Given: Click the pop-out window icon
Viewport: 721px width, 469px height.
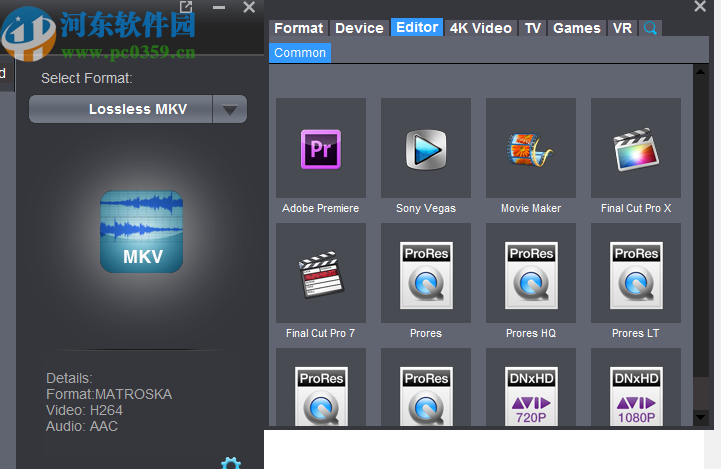Looking at the screenshot, I should tap(186, 6).
